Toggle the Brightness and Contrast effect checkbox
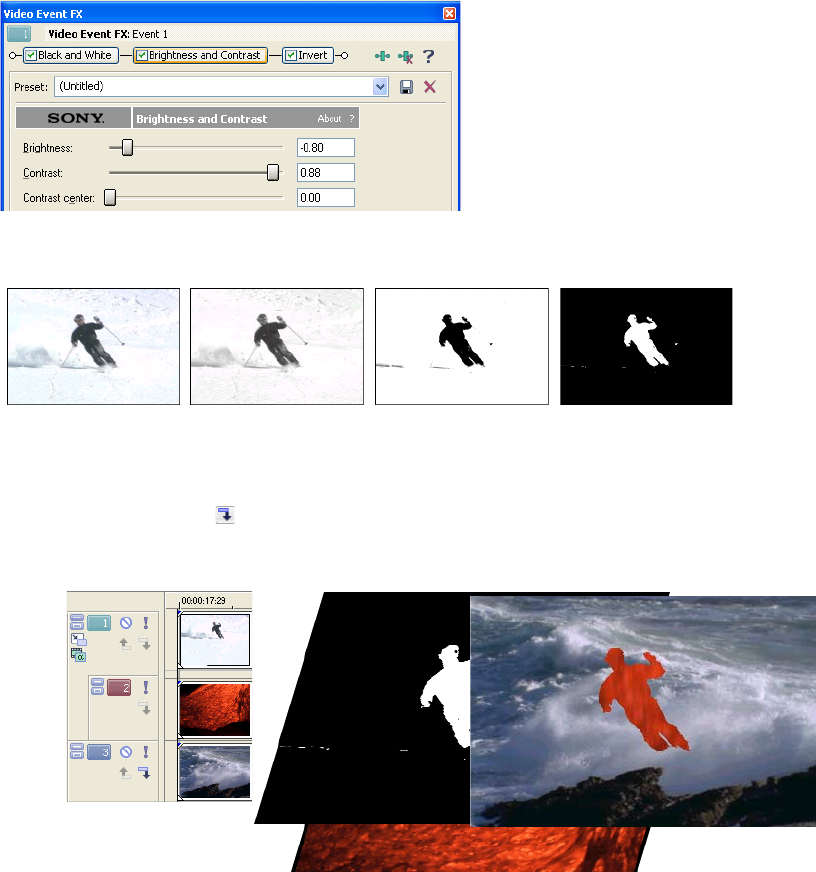 142,56
